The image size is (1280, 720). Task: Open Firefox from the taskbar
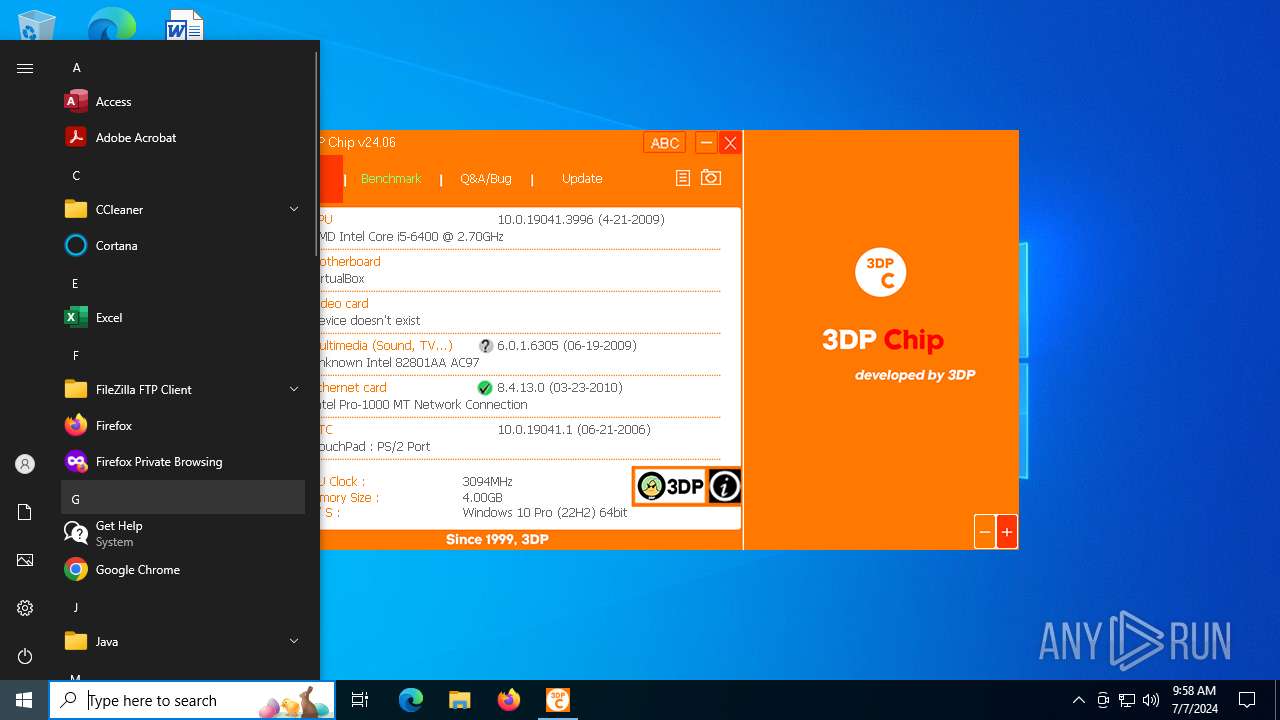[x=508, y=700]
